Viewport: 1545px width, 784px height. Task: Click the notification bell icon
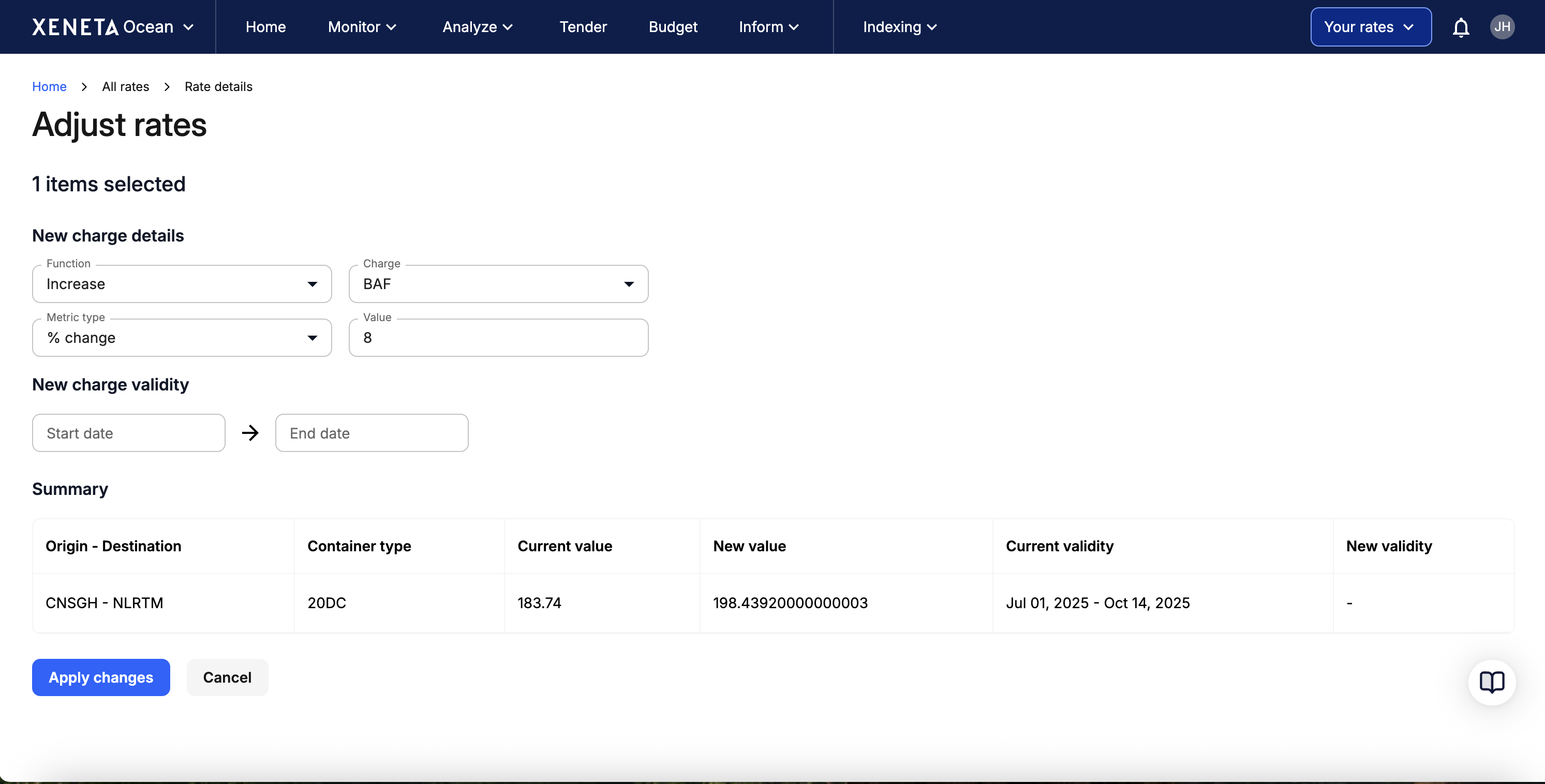[x=1461, y=27]
